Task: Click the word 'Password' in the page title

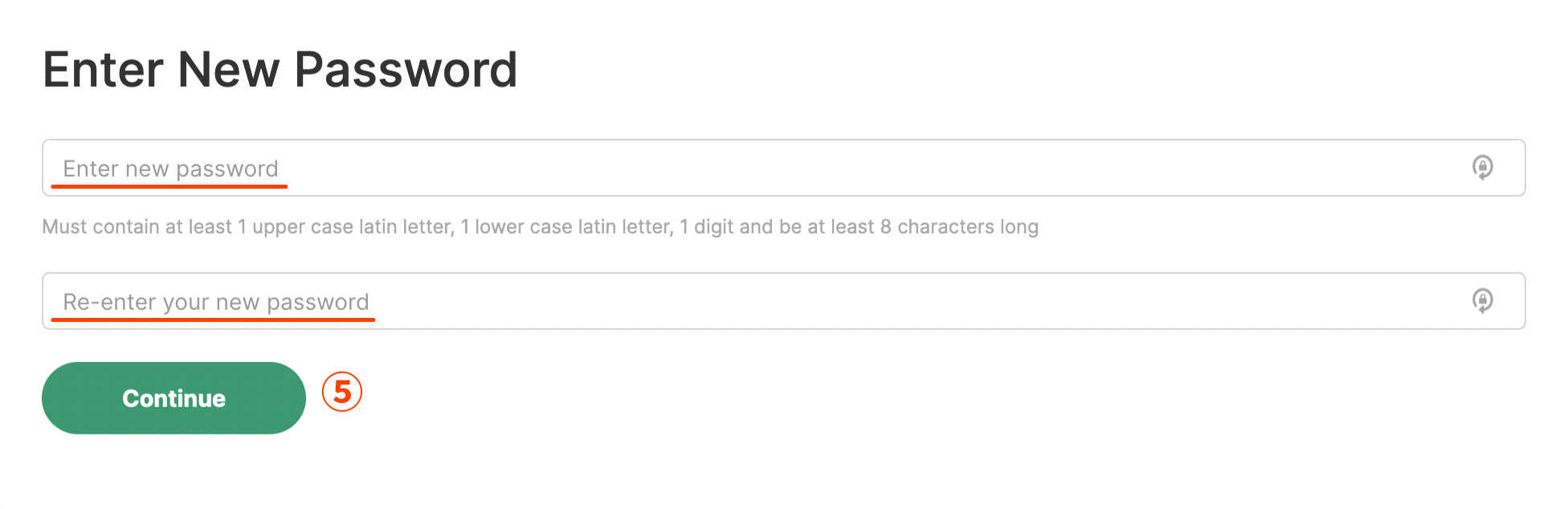Action: click(406, 70)
